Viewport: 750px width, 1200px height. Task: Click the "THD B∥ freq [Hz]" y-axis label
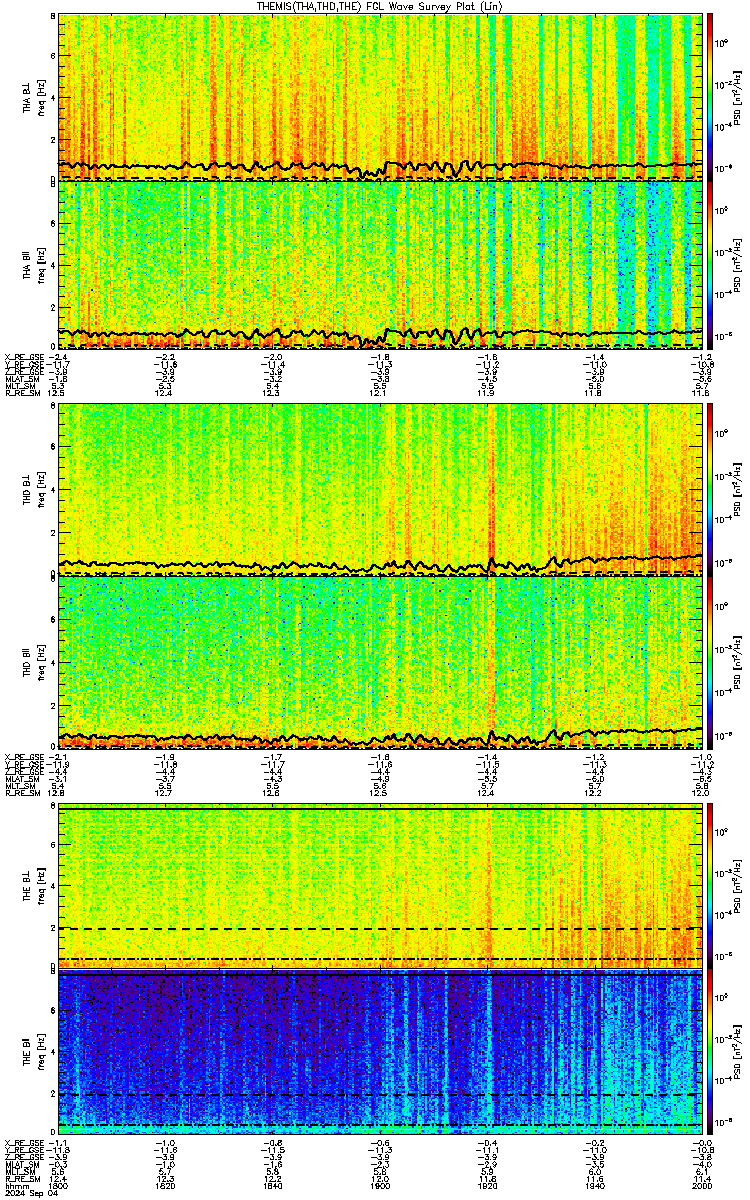point(35,661)
